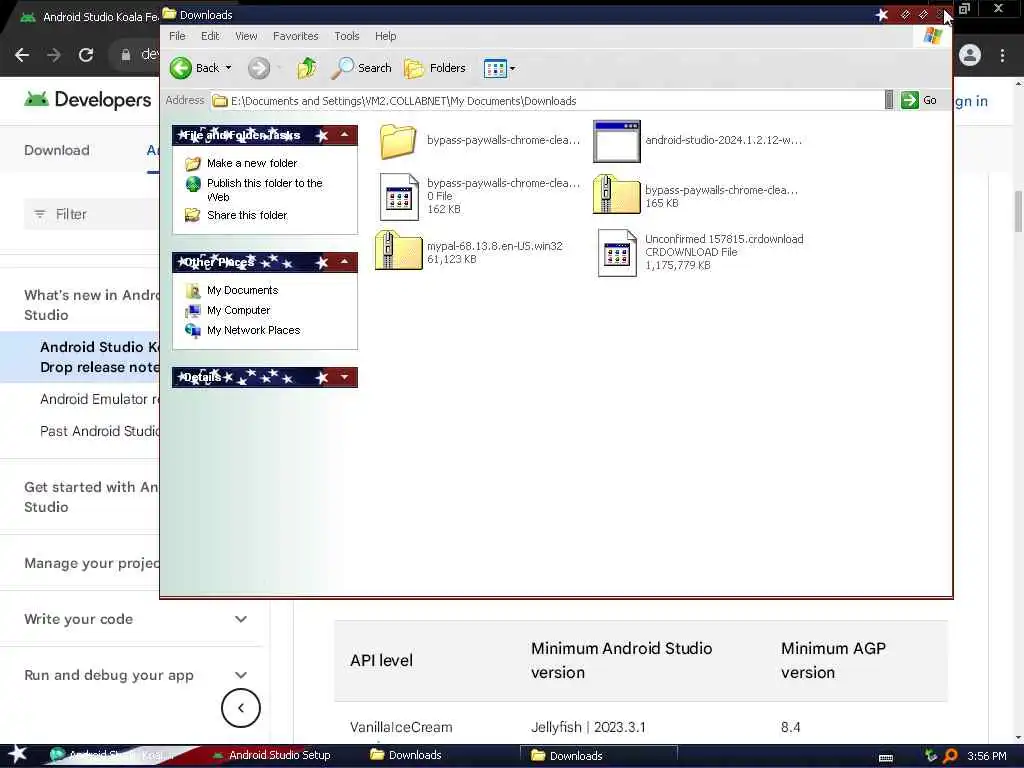This screenshot has height=768, width=1024.
Task: Switch to Android Studio Setup taskbar item
Action: 272,755
